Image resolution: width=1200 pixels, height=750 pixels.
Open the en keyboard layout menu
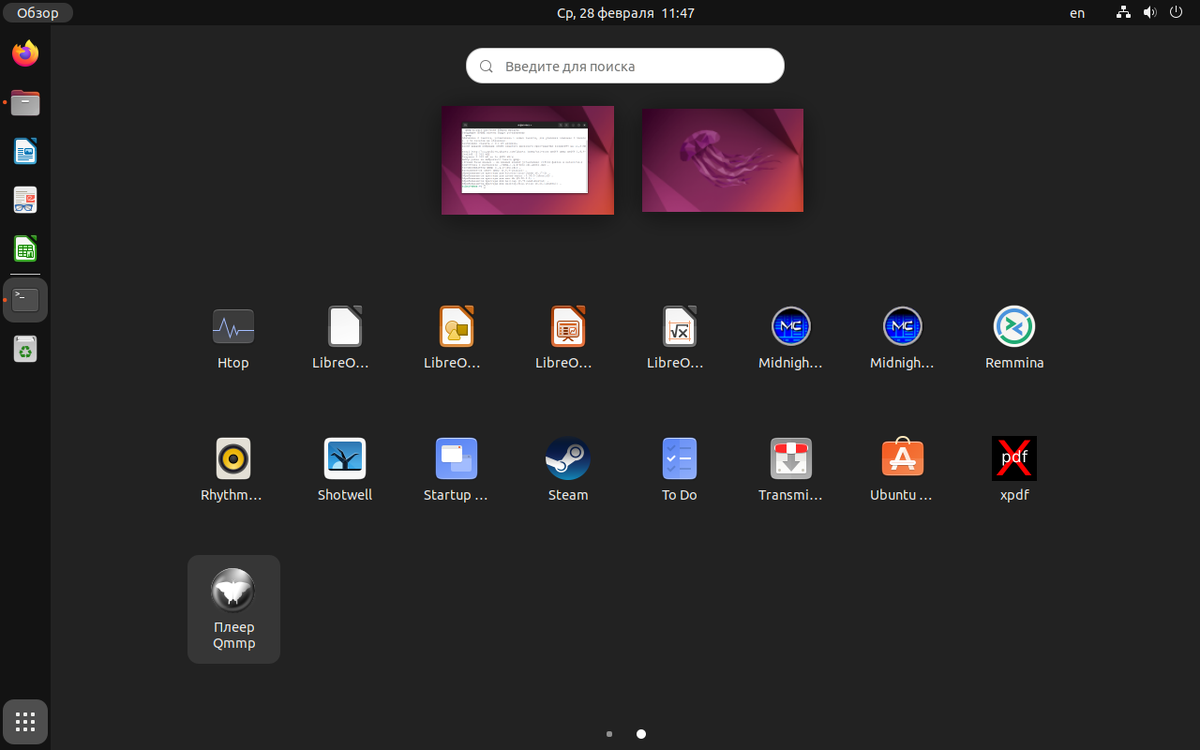[x=1077, y=13]
